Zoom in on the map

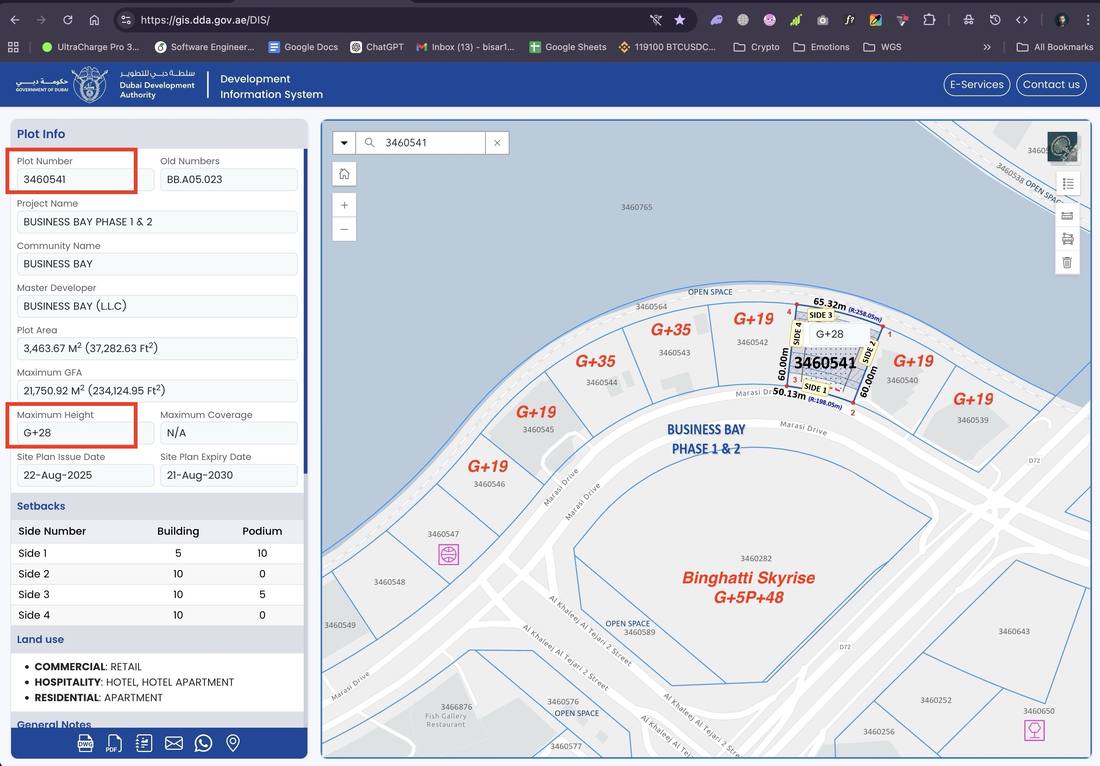pos(344,206)
